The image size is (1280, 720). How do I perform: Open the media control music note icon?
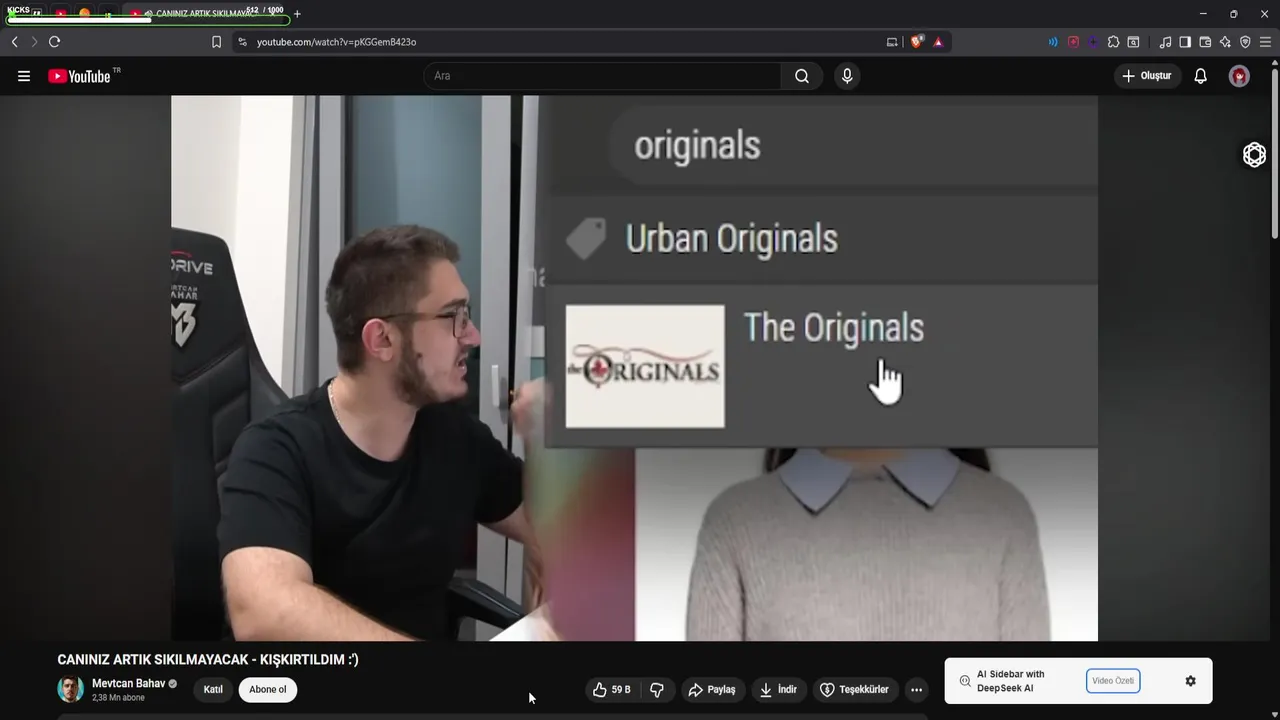tap(1165, 42)
